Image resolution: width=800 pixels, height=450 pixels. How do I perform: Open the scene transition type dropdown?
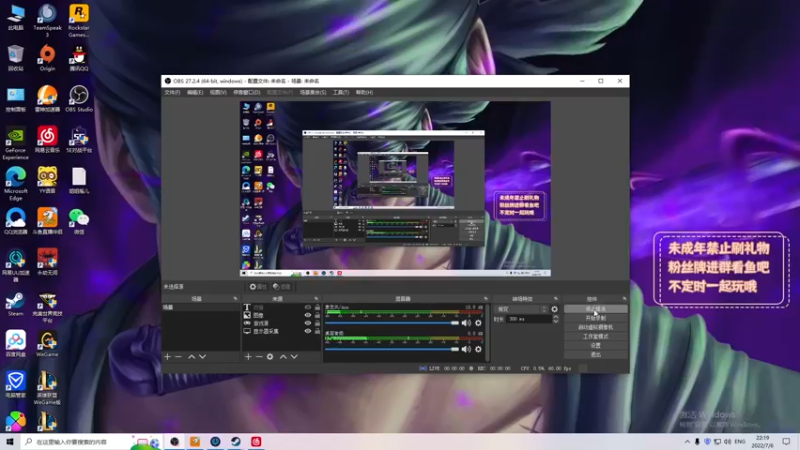coord(521,309)
